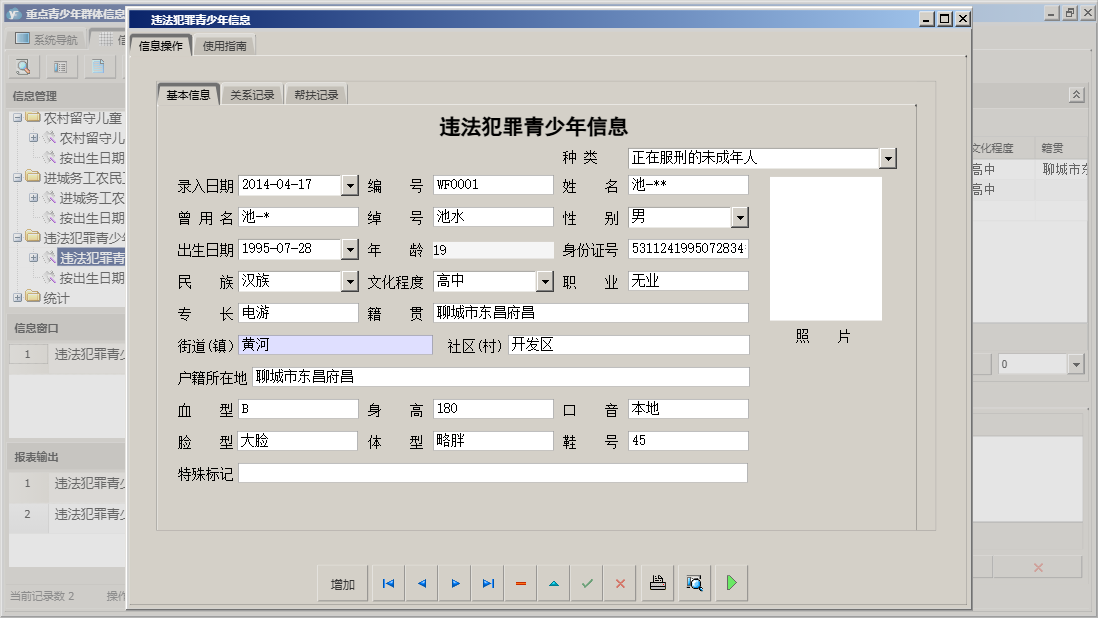Screen dimensions: 1098x618
Task: Go to the first record
Action: pyautogui.click(x=388, y=584)
